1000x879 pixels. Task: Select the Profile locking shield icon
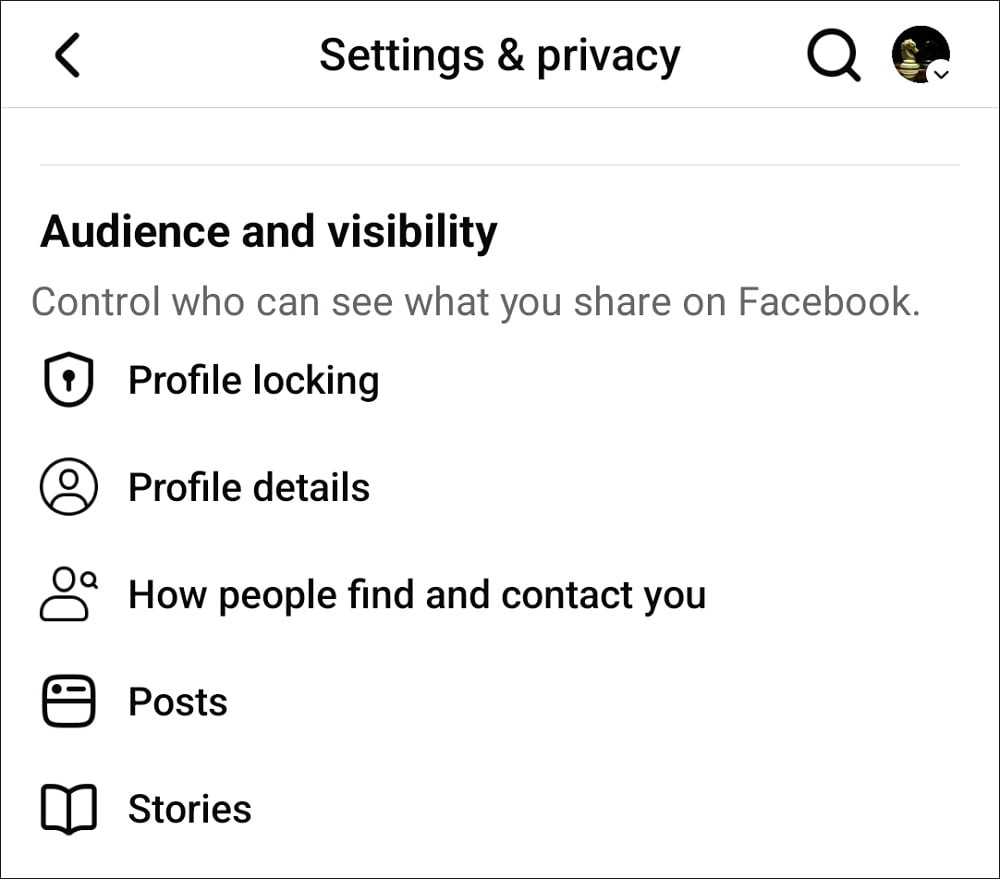coord(68,379)
